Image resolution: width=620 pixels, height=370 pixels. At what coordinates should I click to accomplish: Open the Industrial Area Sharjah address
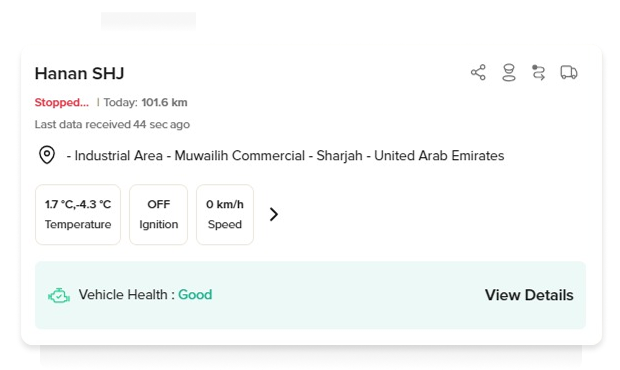285,155
